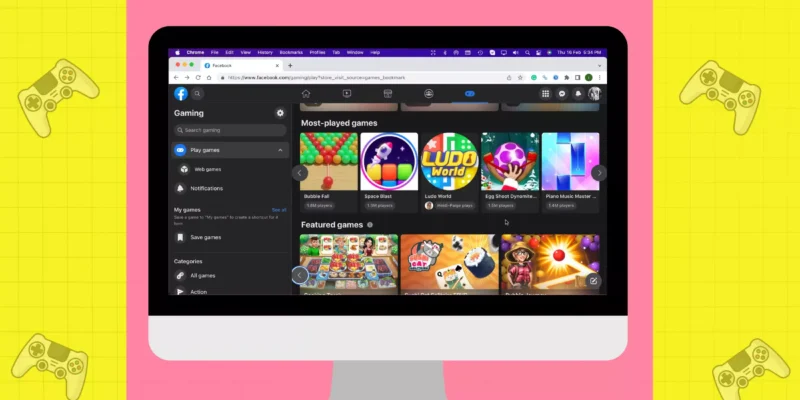The height and width of the screenshot is (400, 800).
Task: Open the Facebook menu grid icon
Action: (545, 94)
